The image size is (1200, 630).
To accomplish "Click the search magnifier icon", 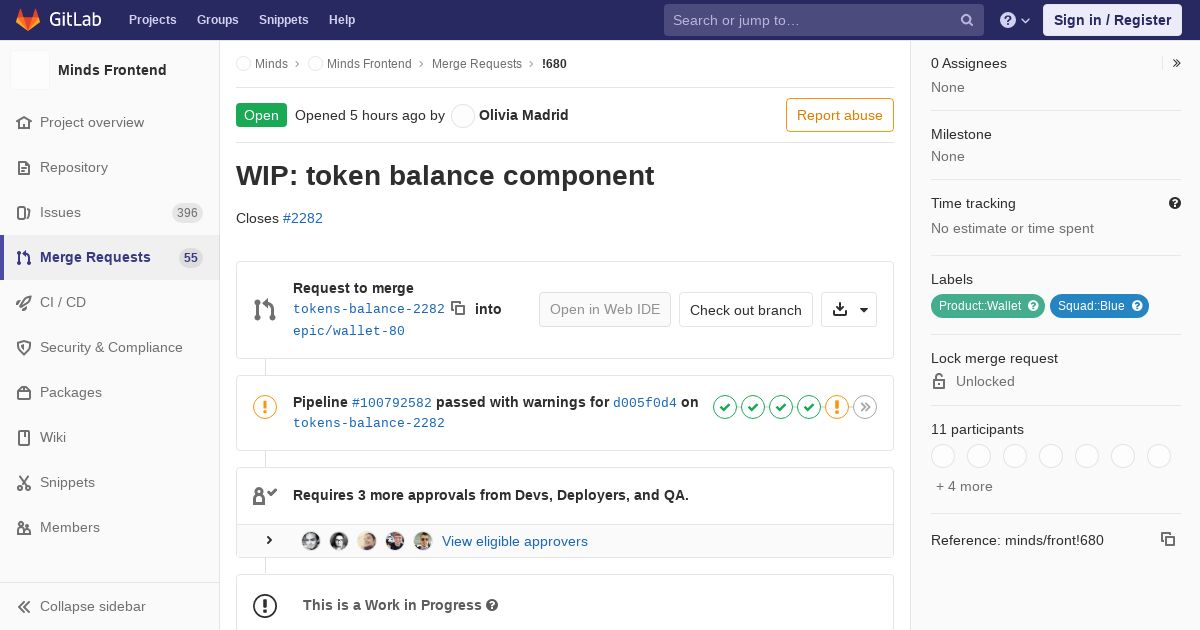I will (x=967, y=20).
